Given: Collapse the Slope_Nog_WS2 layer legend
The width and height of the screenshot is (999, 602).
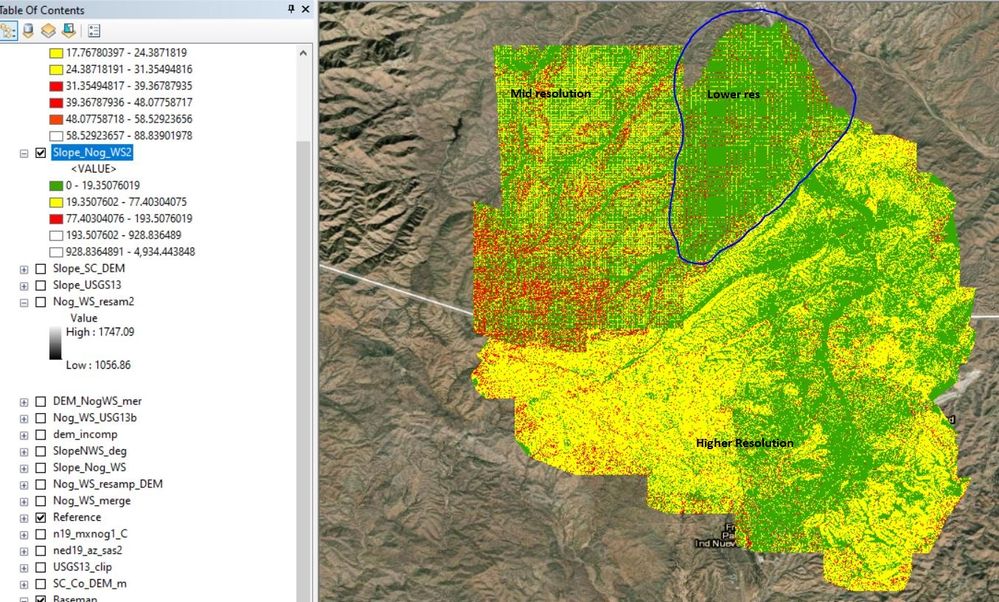Looking at the screenshot, I should [x=24, y=153].
